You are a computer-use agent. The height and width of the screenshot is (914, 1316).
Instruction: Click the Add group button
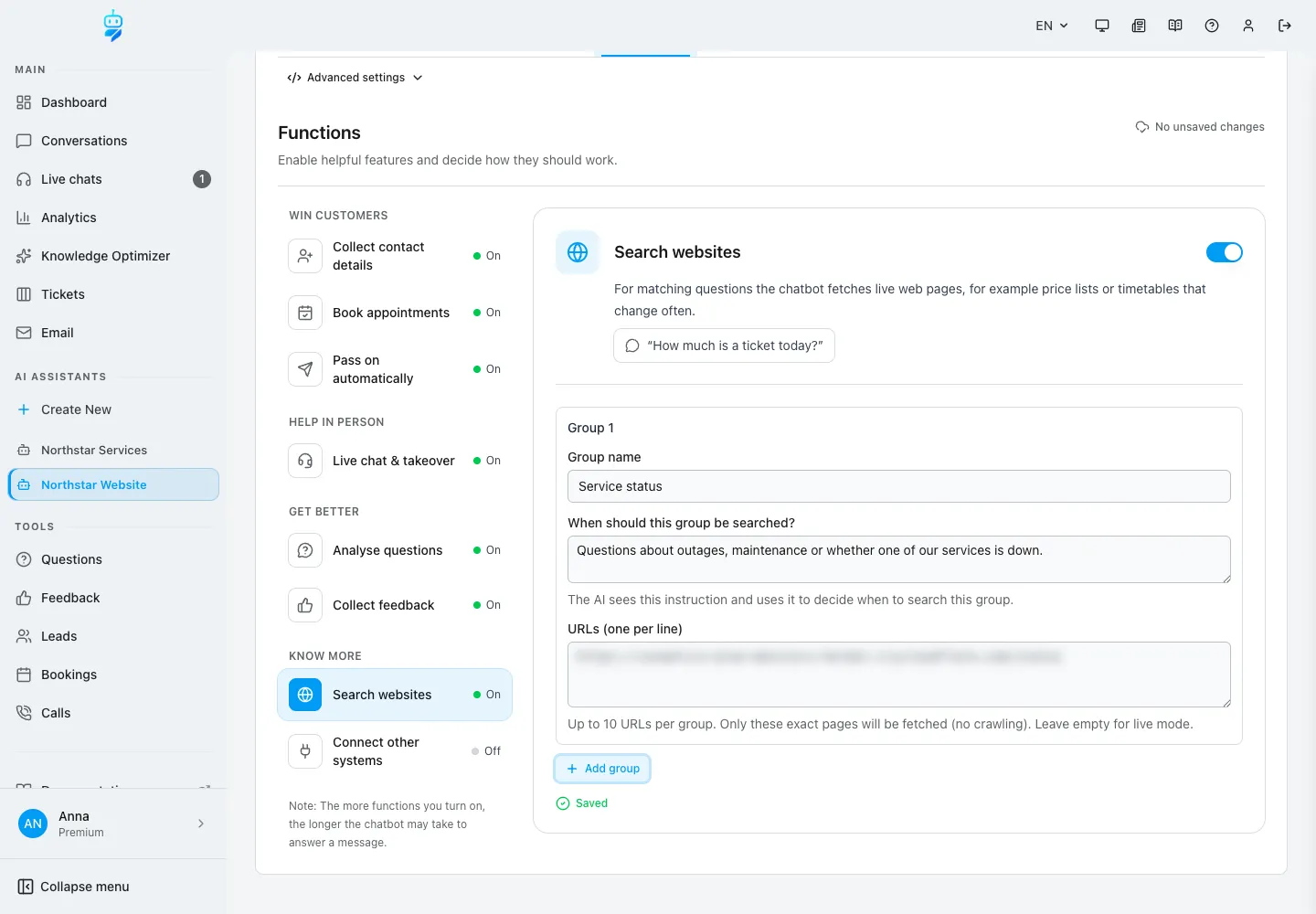pos(603,769)
